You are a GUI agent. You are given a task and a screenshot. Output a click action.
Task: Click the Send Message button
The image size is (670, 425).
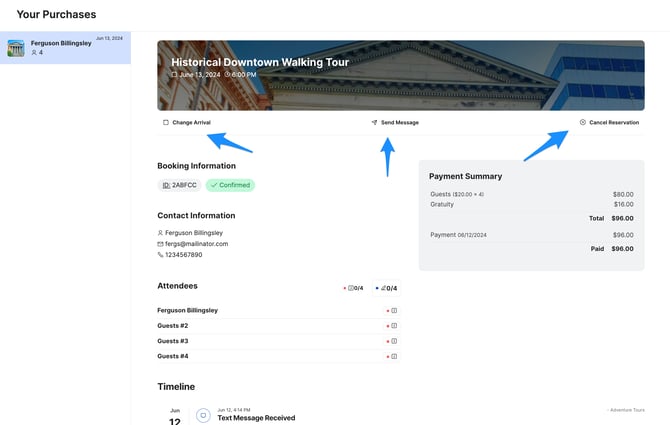pyautogui.click(x=395, y=123)
